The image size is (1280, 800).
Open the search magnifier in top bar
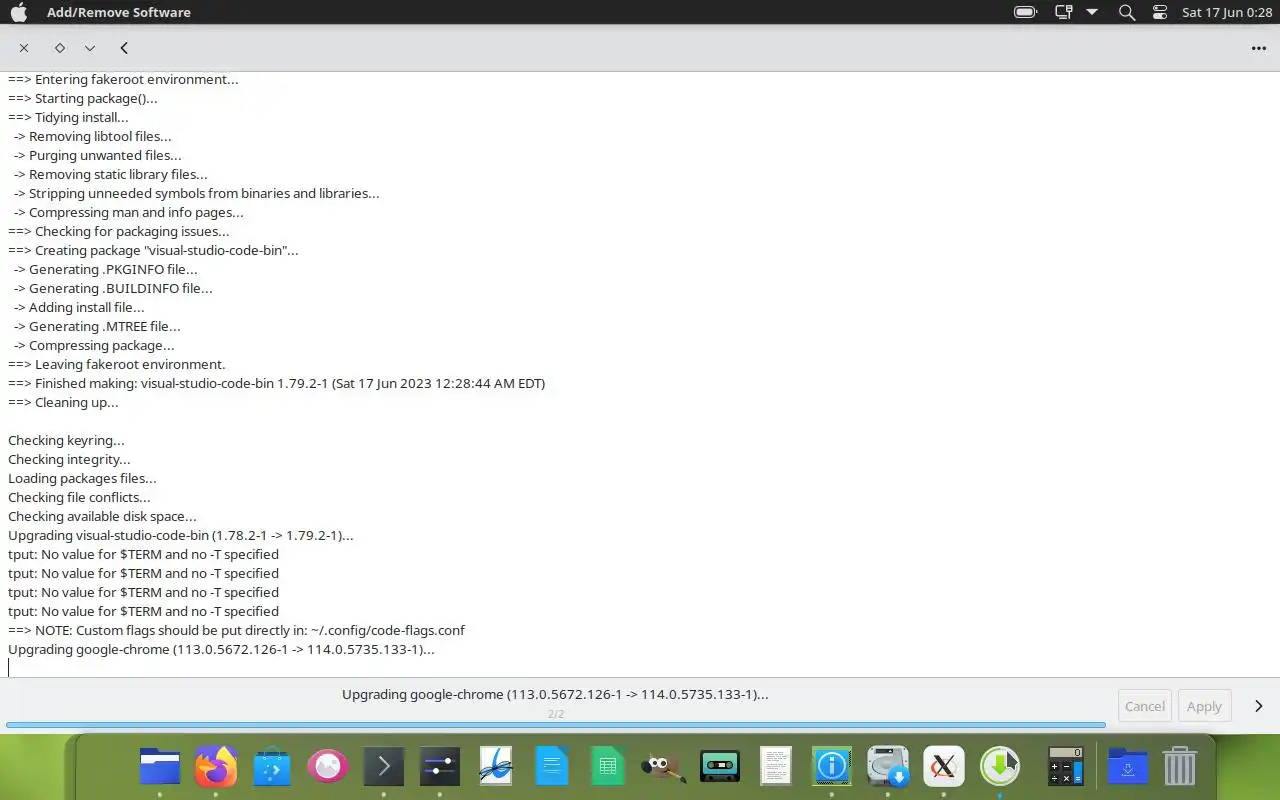point(1127,12)
